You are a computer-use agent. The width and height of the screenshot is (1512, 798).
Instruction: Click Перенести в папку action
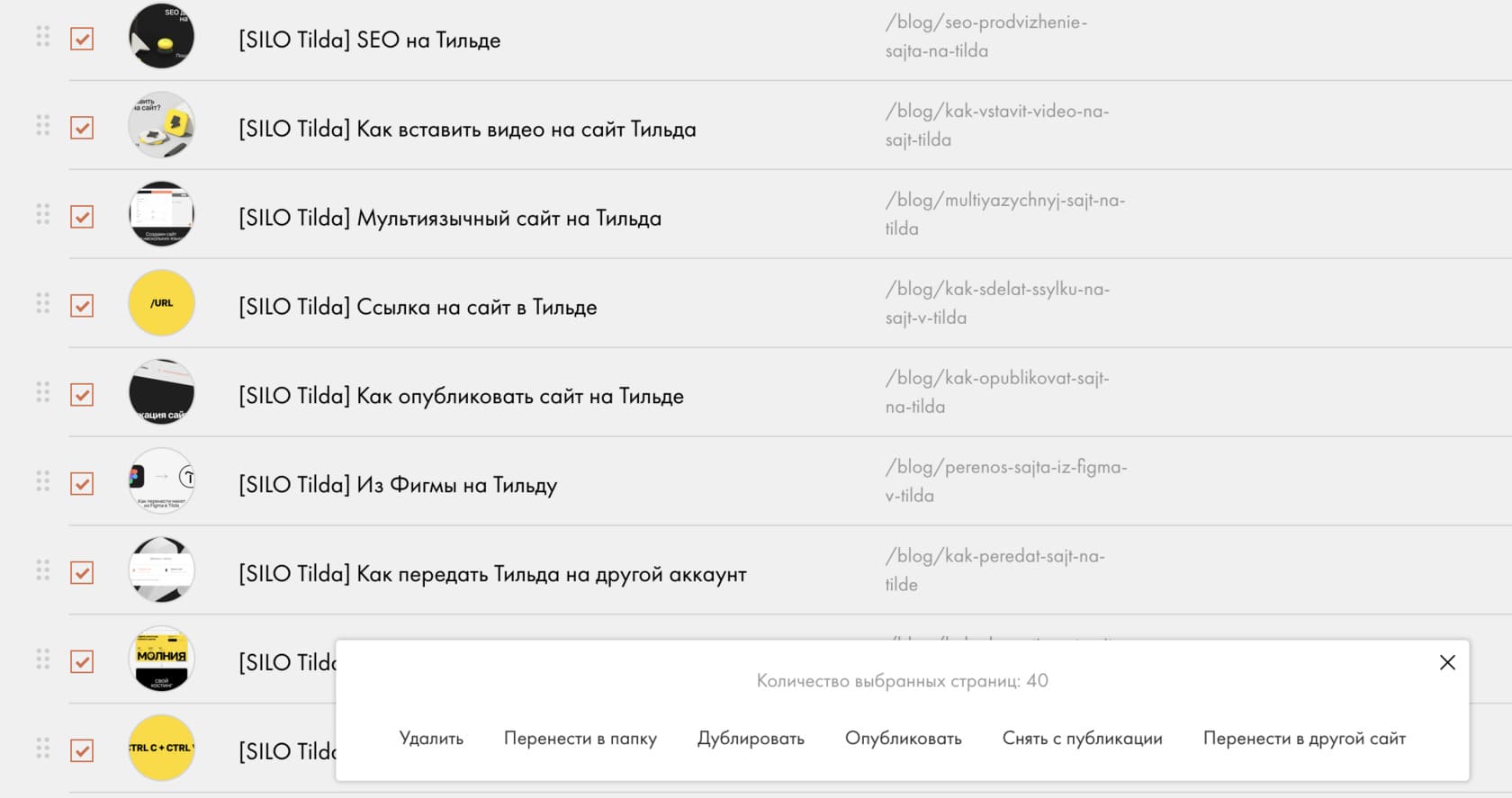[580, 739]
